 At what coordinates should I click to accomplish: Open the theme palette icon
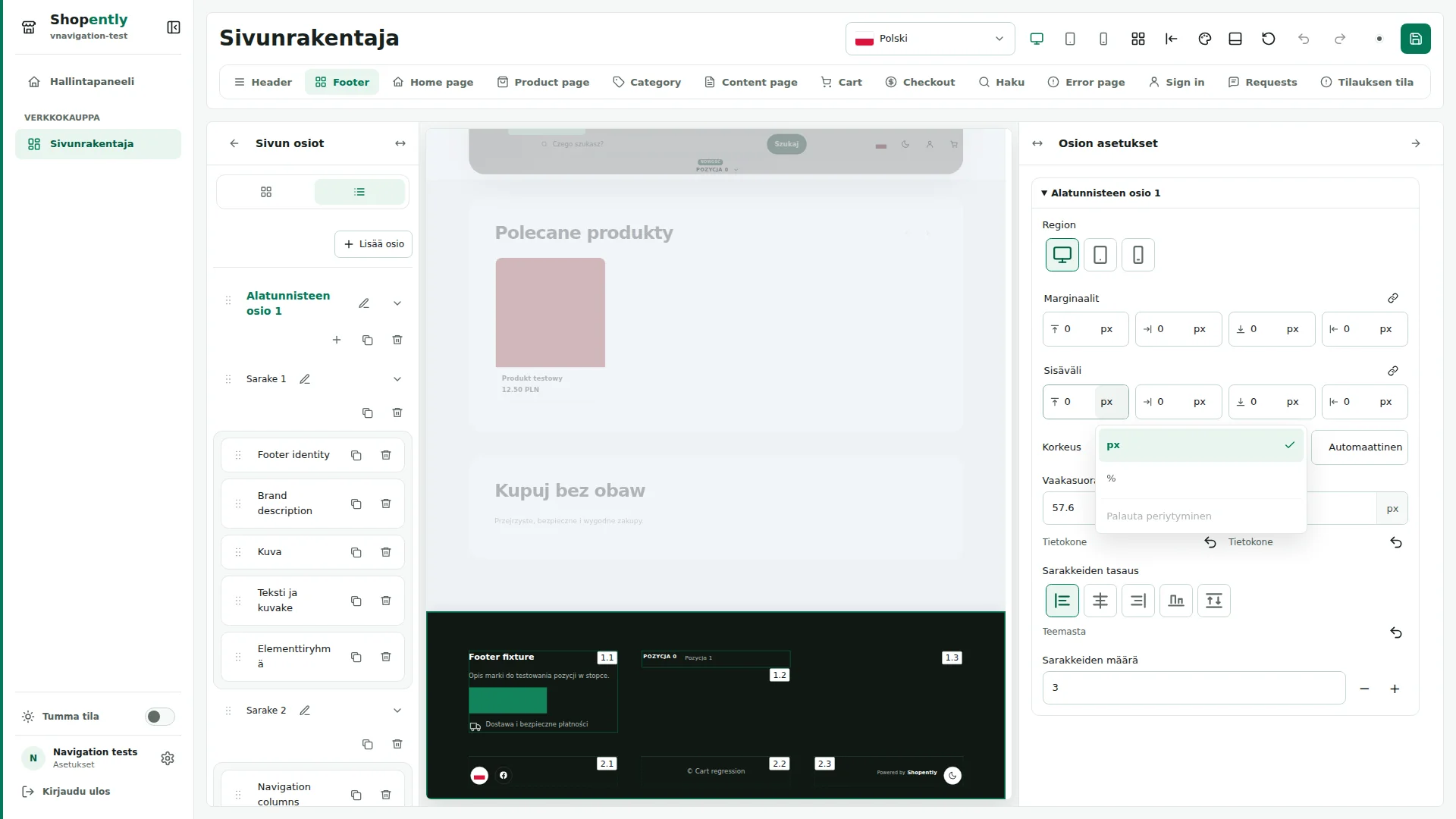pyautogui.click(x=1204, y=39)
